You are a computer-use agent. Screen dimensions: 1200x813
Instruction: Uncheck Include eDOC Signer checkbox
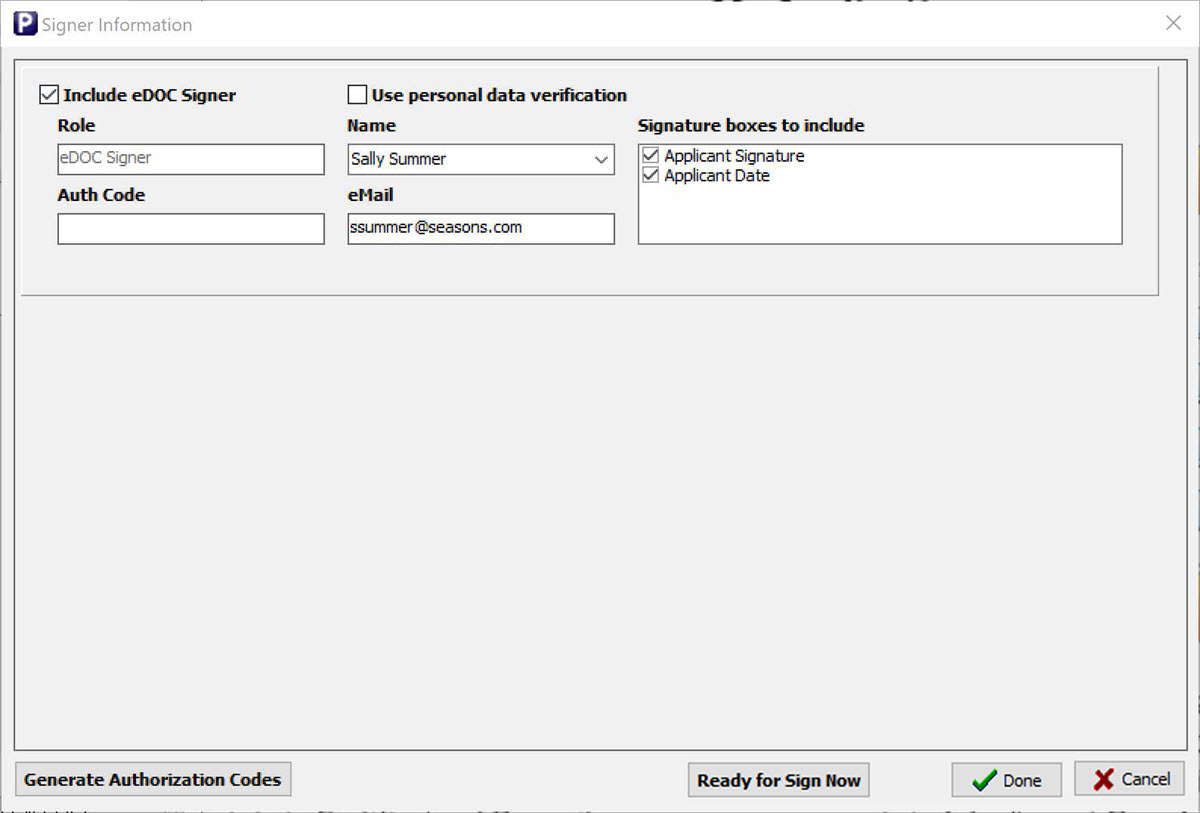pyautogui.click(x=49, y=95)
